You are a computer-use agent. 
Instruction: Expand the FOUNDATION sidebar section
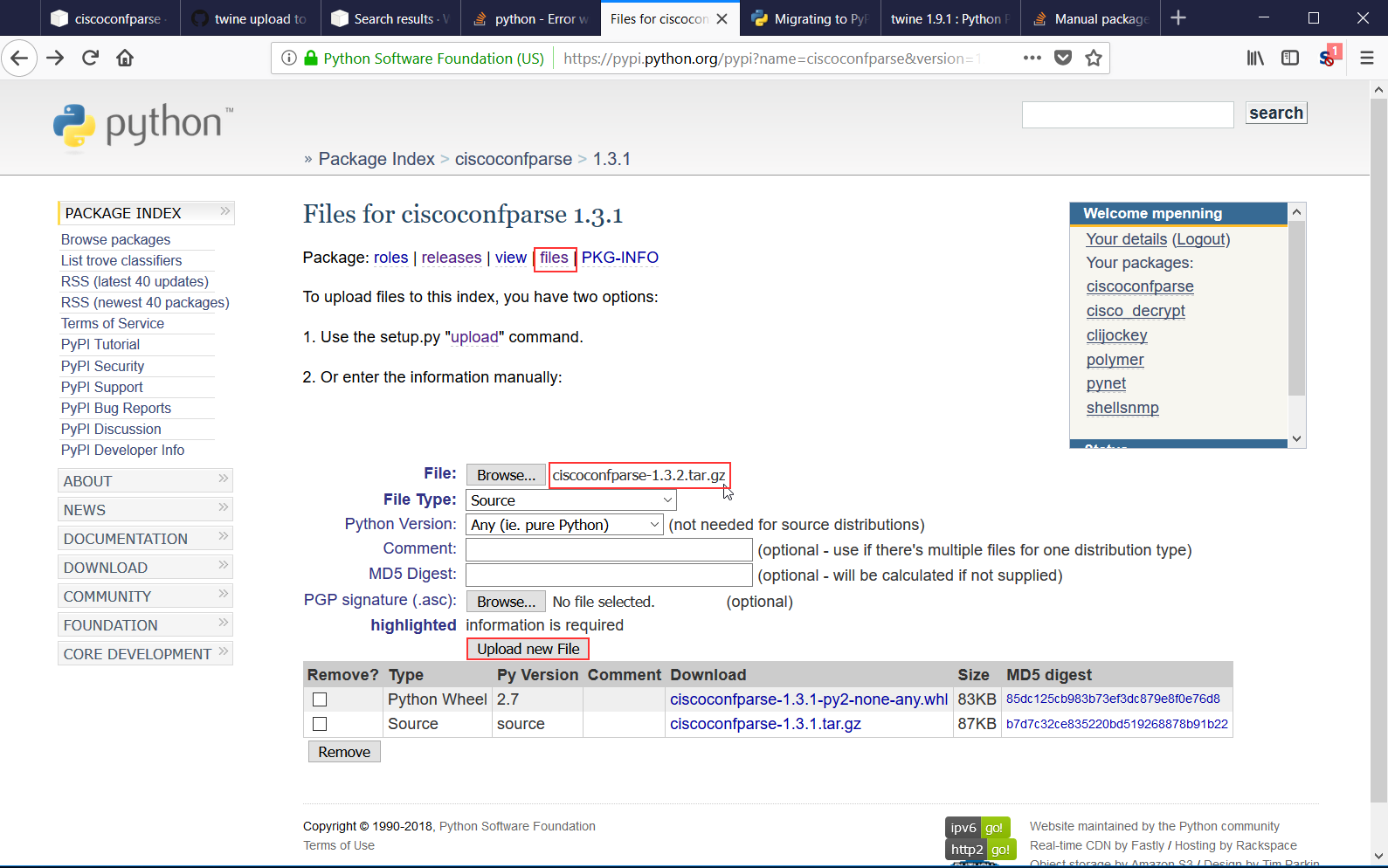coord(145,625)
